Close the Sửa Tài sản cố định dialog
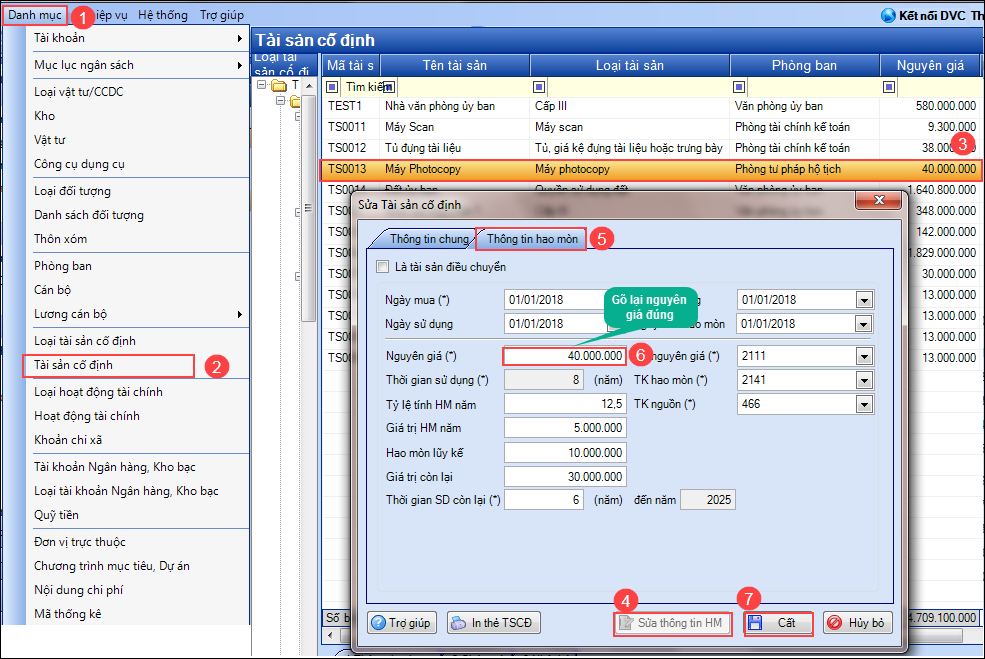 pyautogui.click(x=879, y=200)
